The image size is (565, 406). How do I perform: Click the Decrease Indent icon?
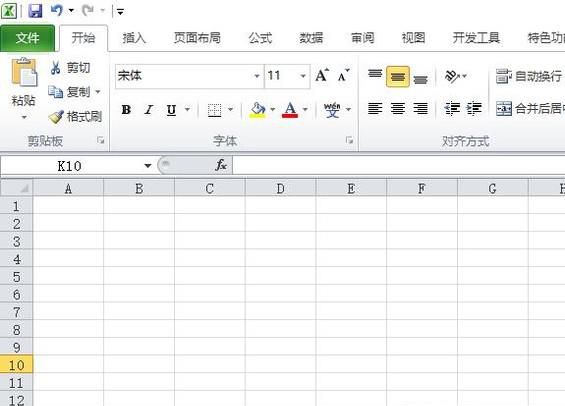[452, 108]
